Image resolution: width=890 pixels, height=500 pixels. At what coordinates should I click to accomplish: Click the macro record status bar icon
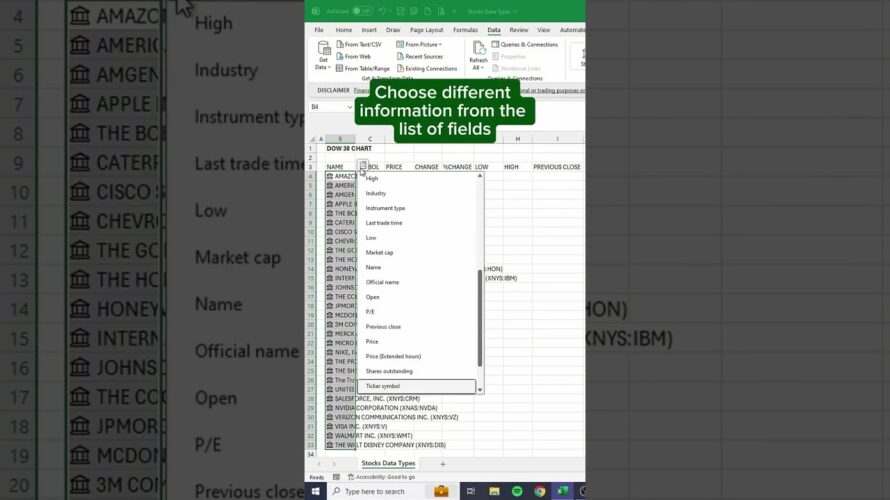click(x=336, y=477)
